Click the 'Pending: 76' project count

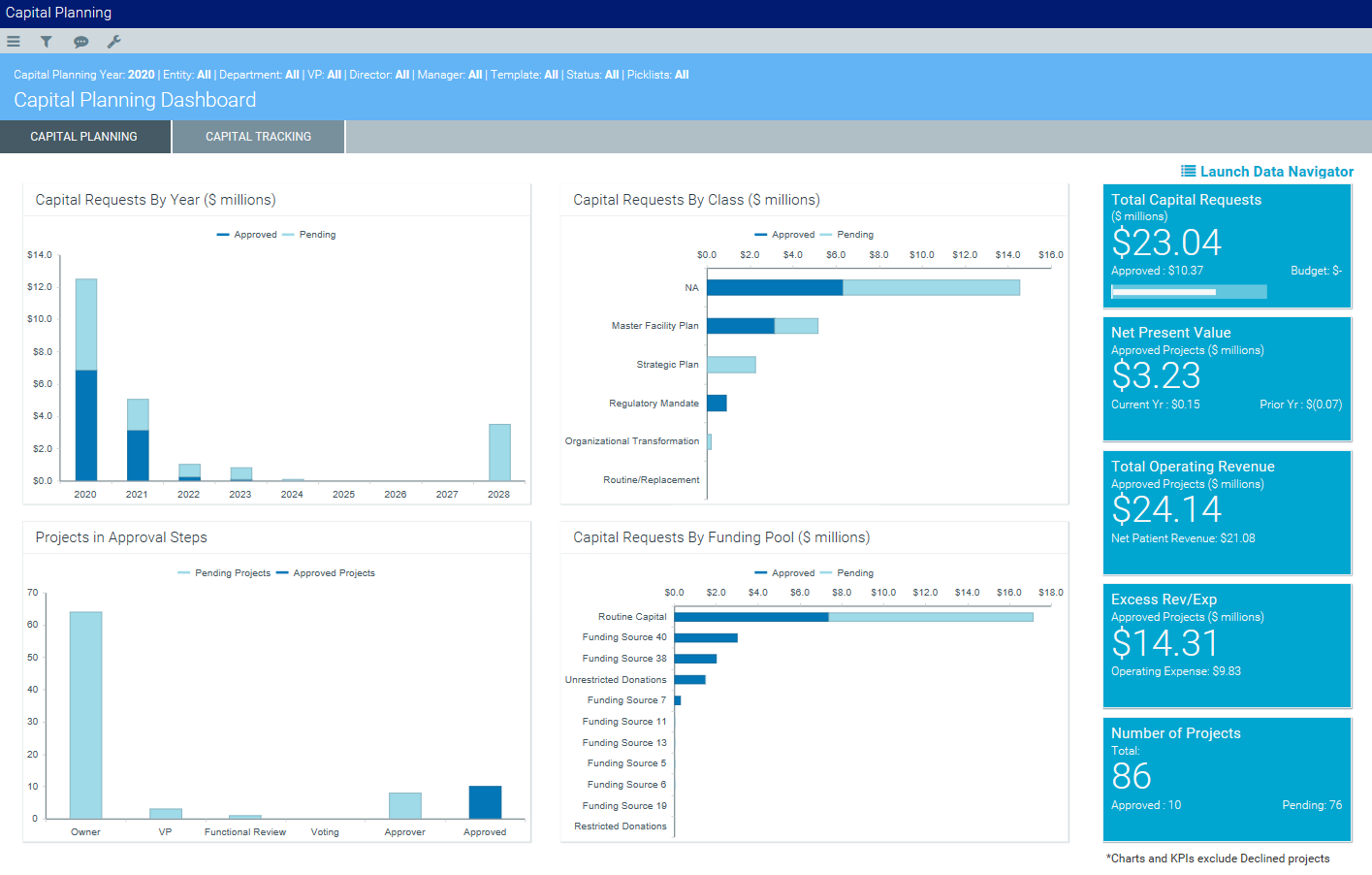[1312, 805]
